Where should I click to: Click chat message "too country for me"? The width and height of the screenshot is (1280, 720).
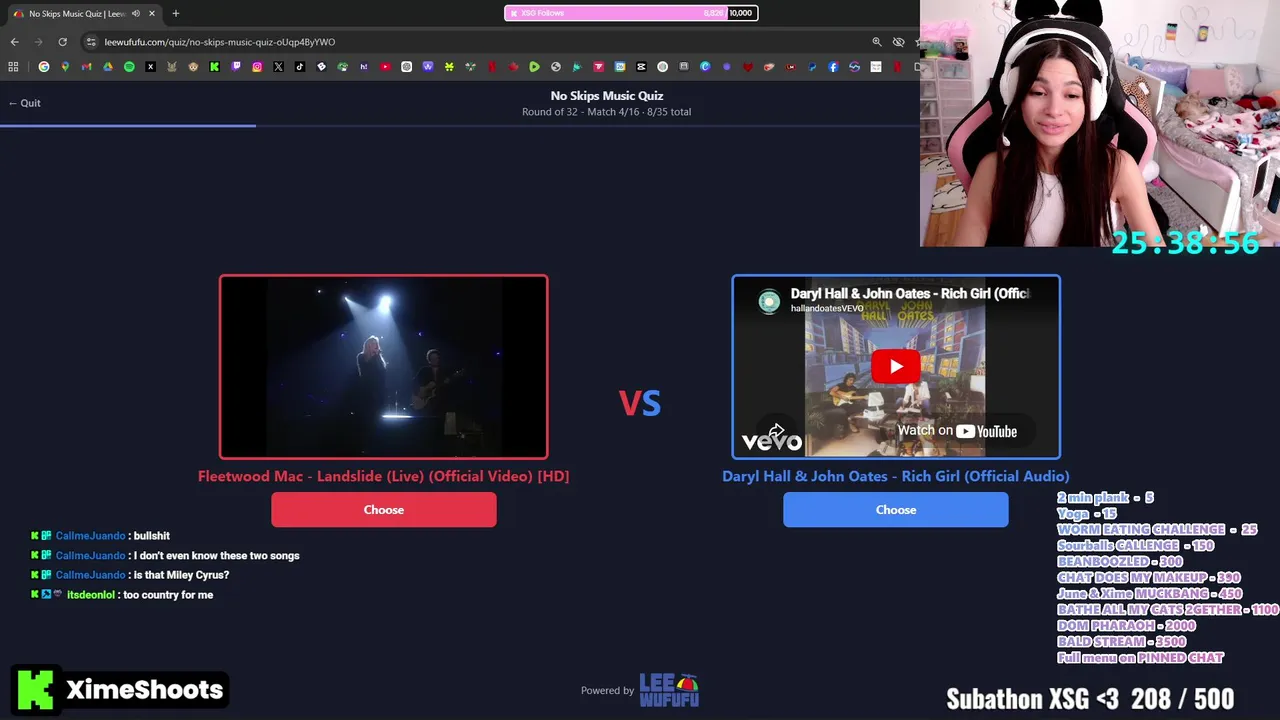168,595
